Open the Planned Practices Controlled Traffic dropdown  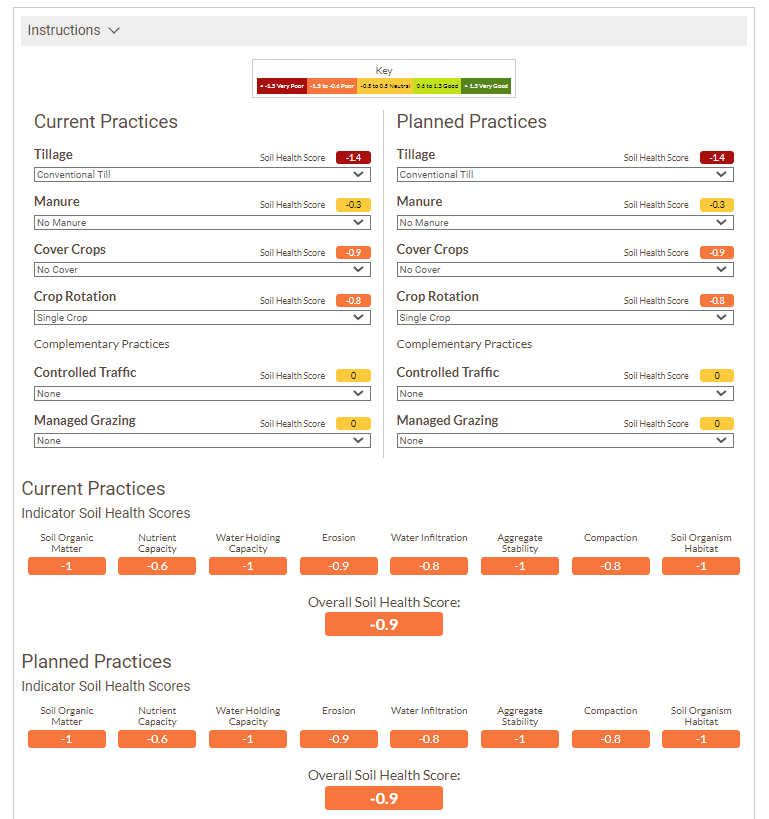(x=565, y=394)
